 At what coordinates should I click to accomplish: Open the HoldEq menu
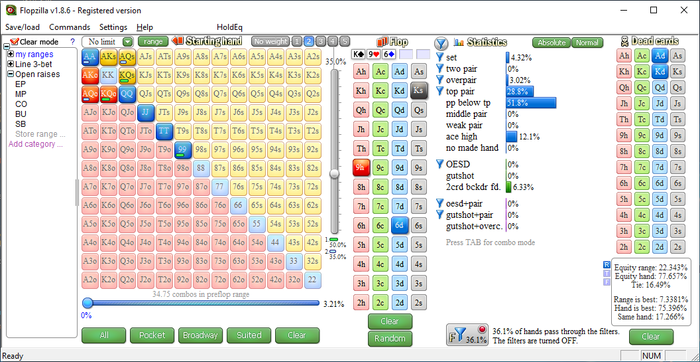229,27
